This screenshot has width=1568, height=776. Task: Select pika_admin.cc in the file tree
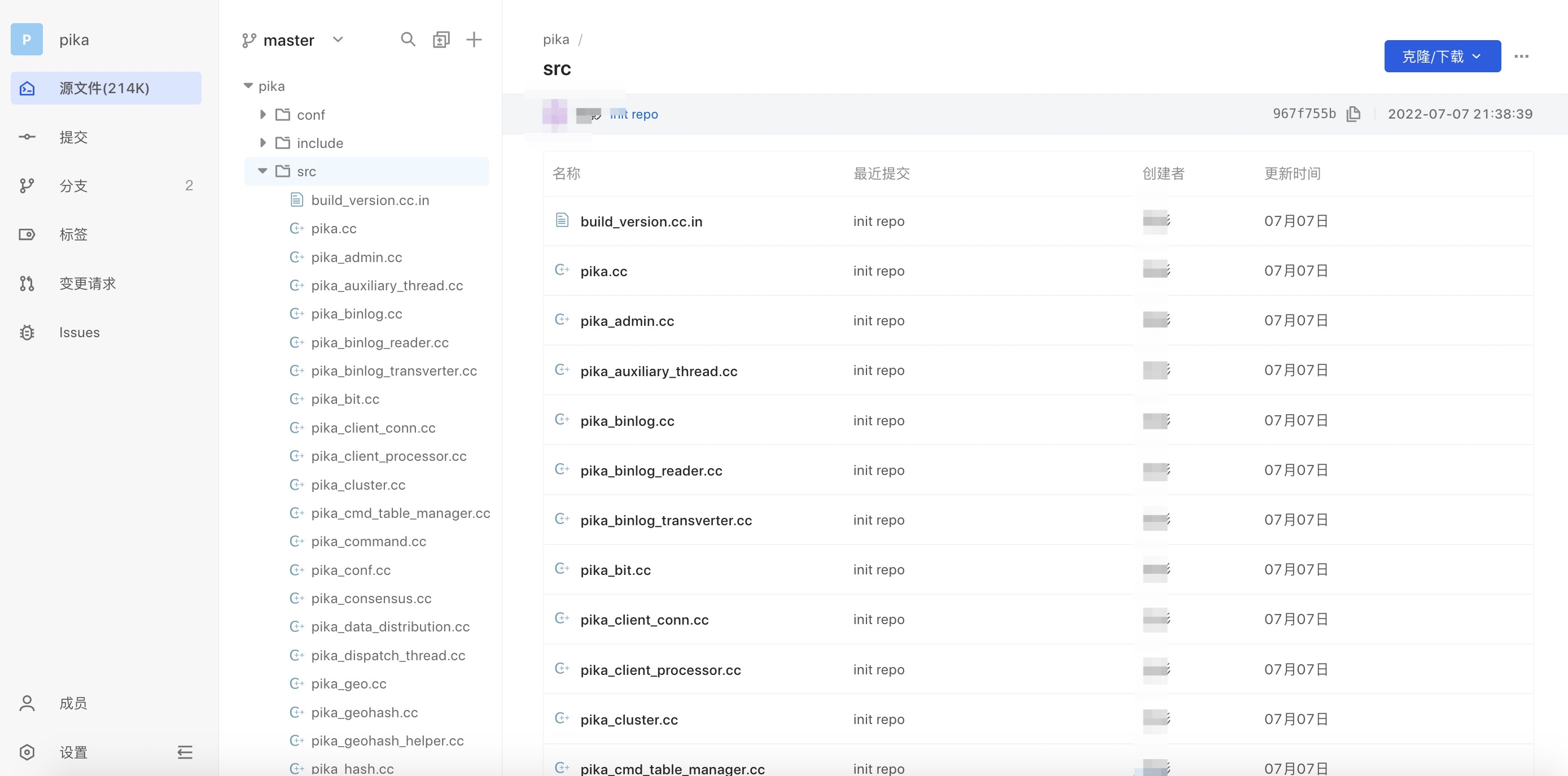click(x=357, y=257)
